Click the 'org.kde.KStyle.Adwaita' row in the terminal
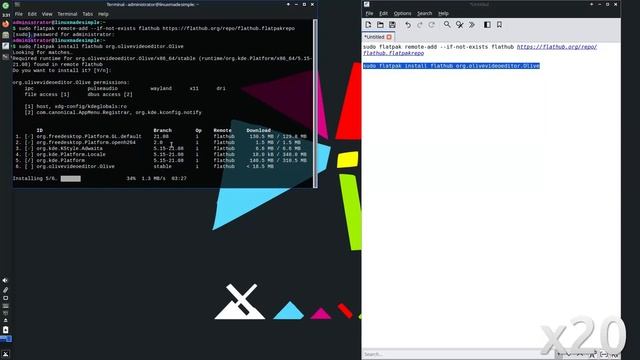The height and width of the screenshot is (360, 640). tap(158, 149)
